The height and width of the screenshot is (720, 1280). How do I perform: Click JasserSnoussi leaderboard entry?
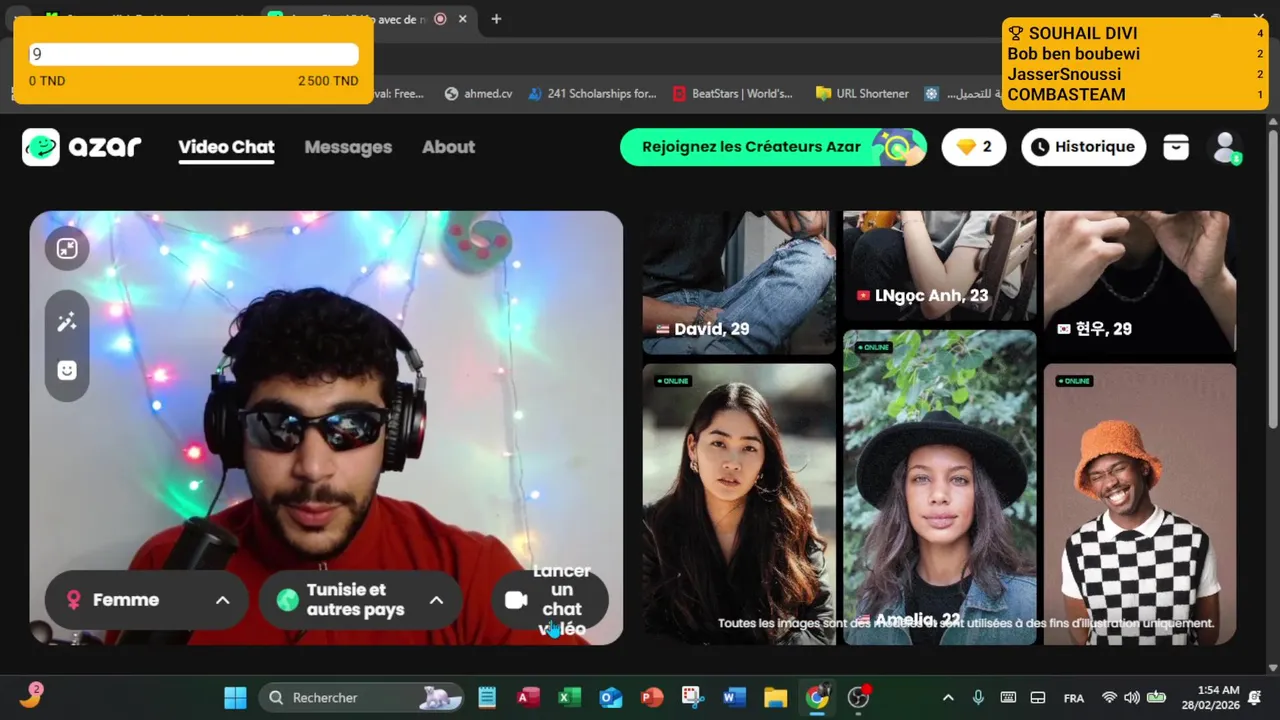point(1135,74)
